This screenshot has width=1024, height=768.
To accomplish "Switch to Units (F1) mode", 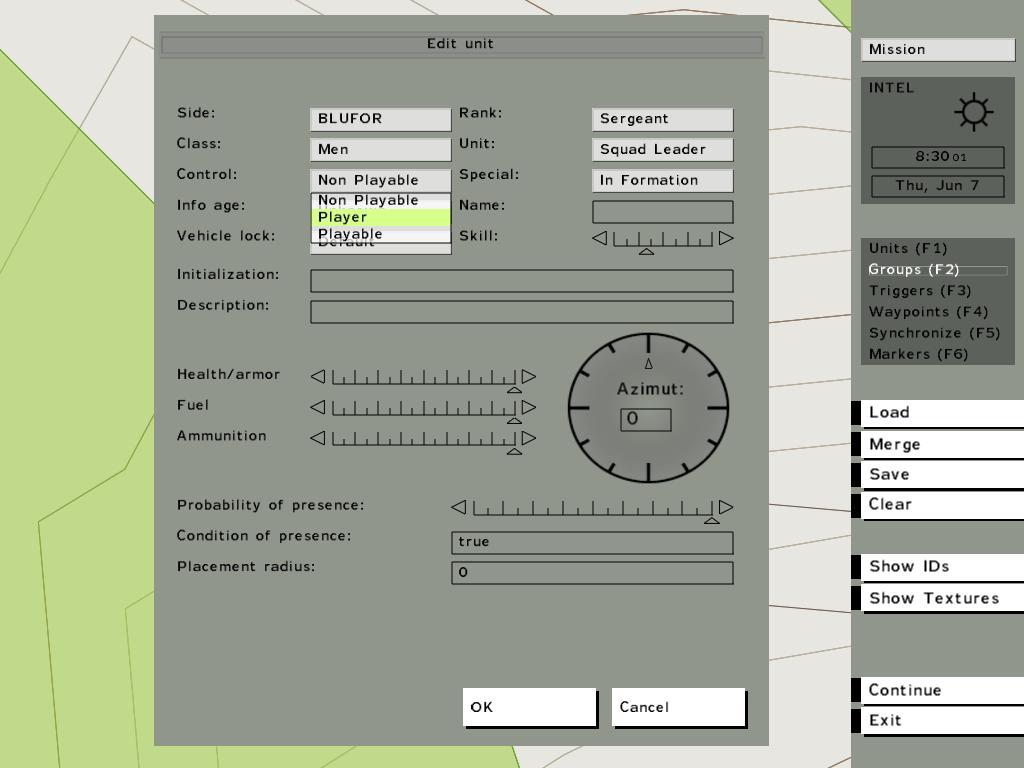I will [x=938, y=249].
